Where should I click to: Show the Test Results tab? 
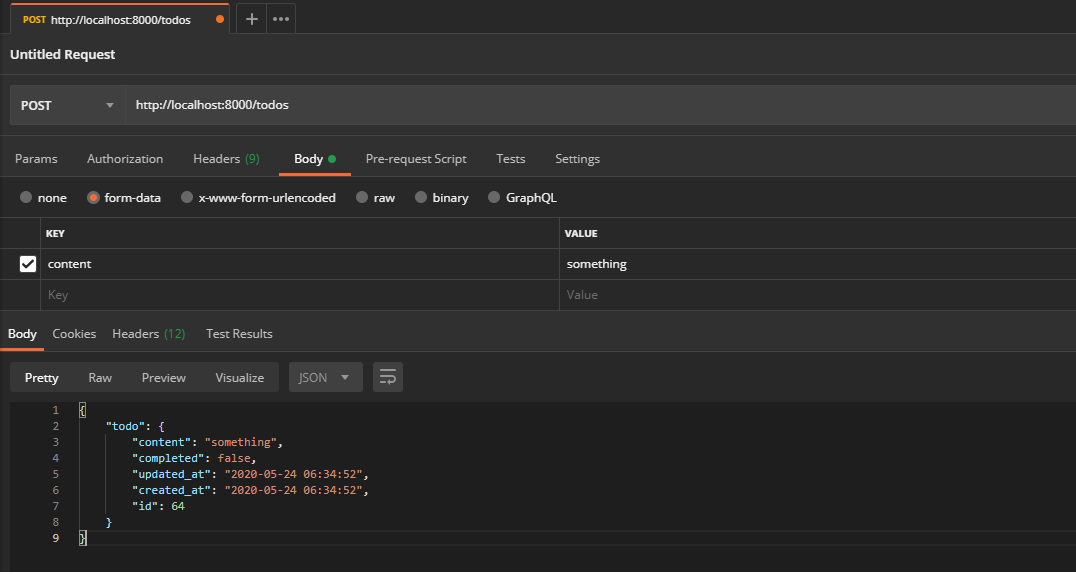pyautogui.click(x=239, y=334)
